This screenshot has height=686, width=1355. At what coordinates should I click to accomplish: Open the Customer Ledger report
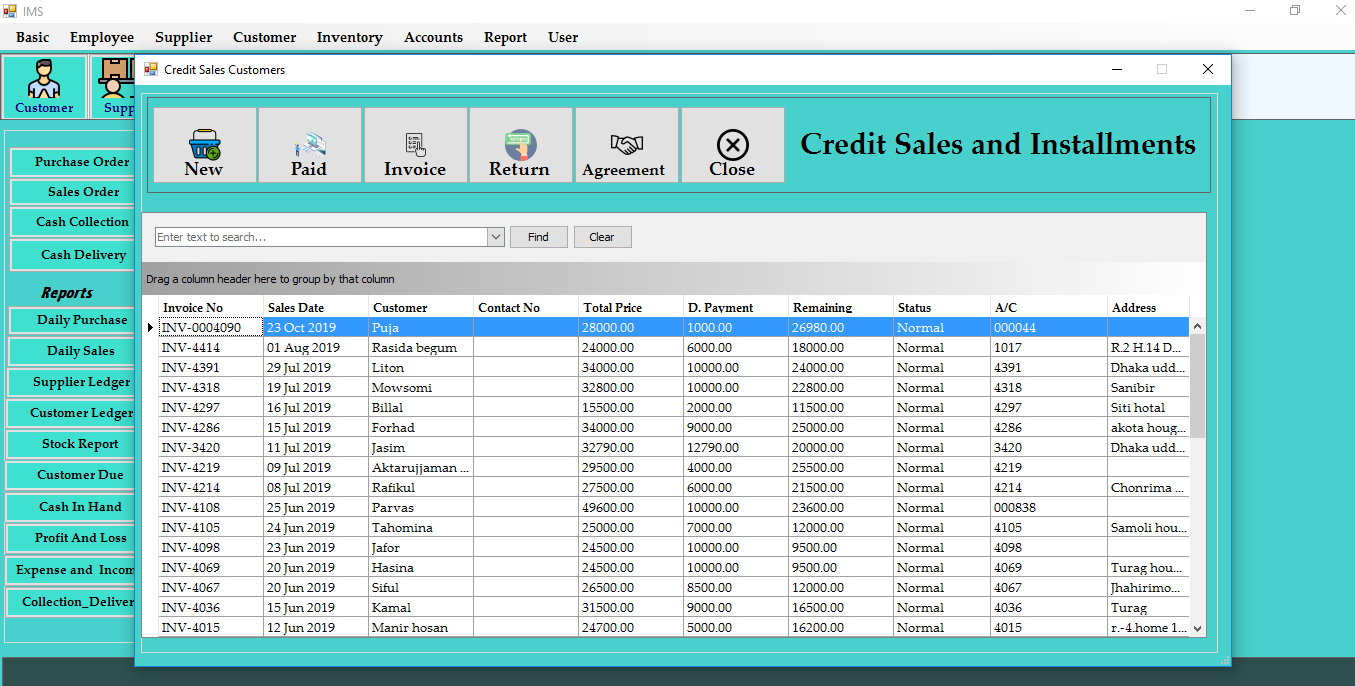click(70, 413)
